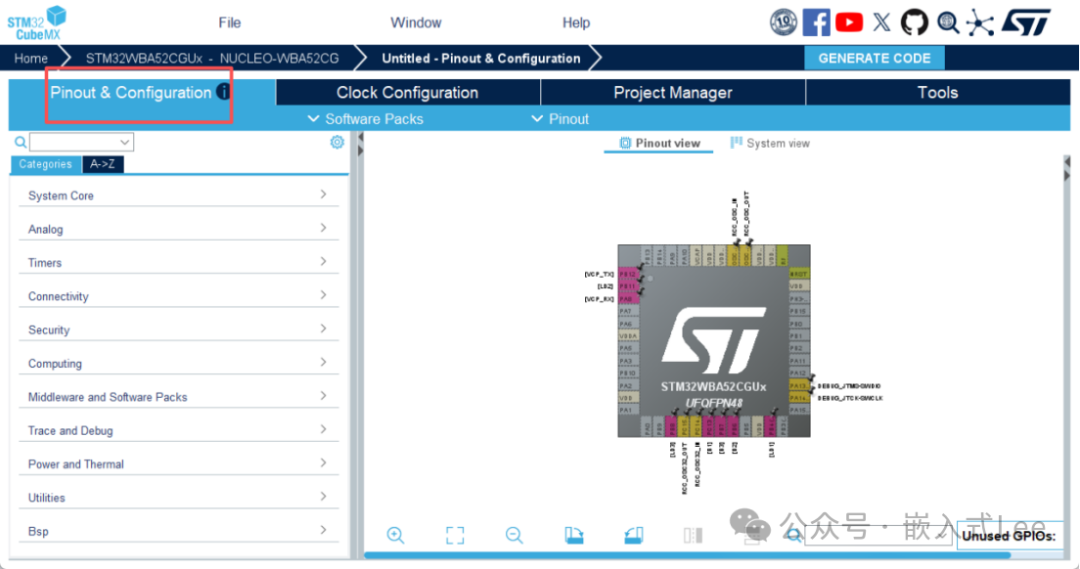This screenshot has width=1080, height=569.
Task: Expand the System Core category
Action: (178, 196)
